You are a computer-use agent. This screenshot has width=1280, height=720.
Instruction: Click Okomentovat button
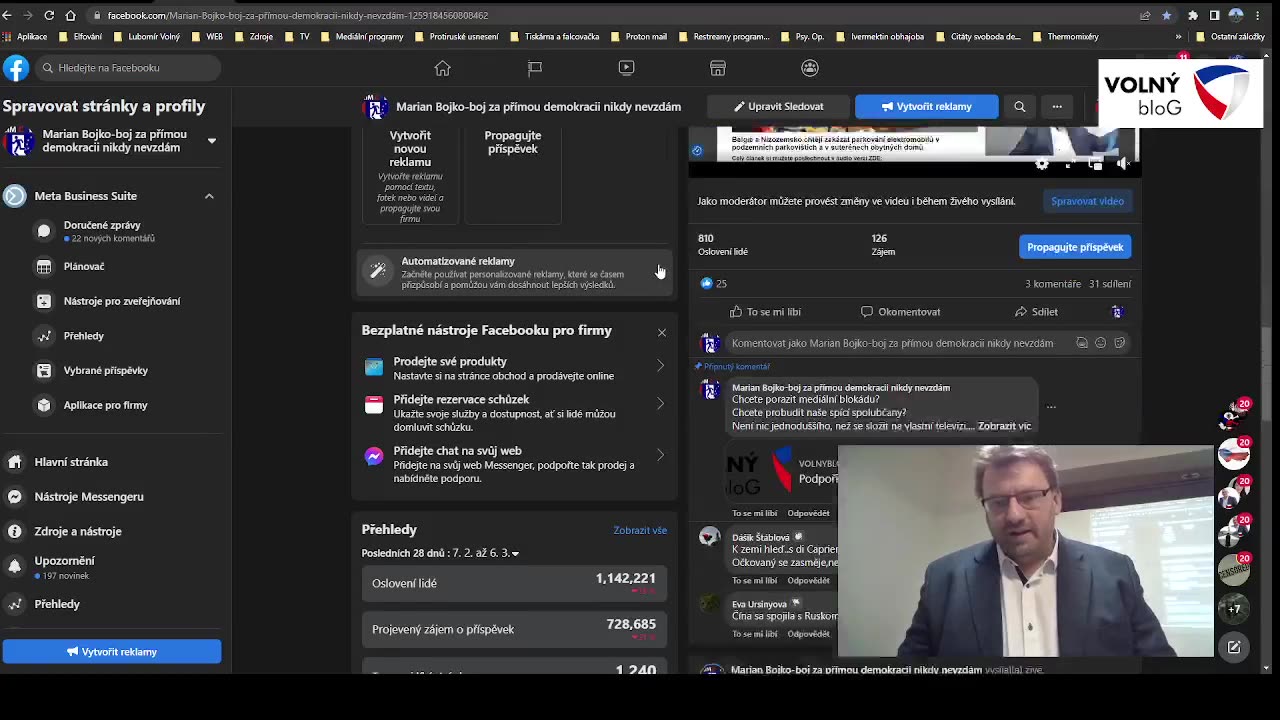(x=900, y=312)
